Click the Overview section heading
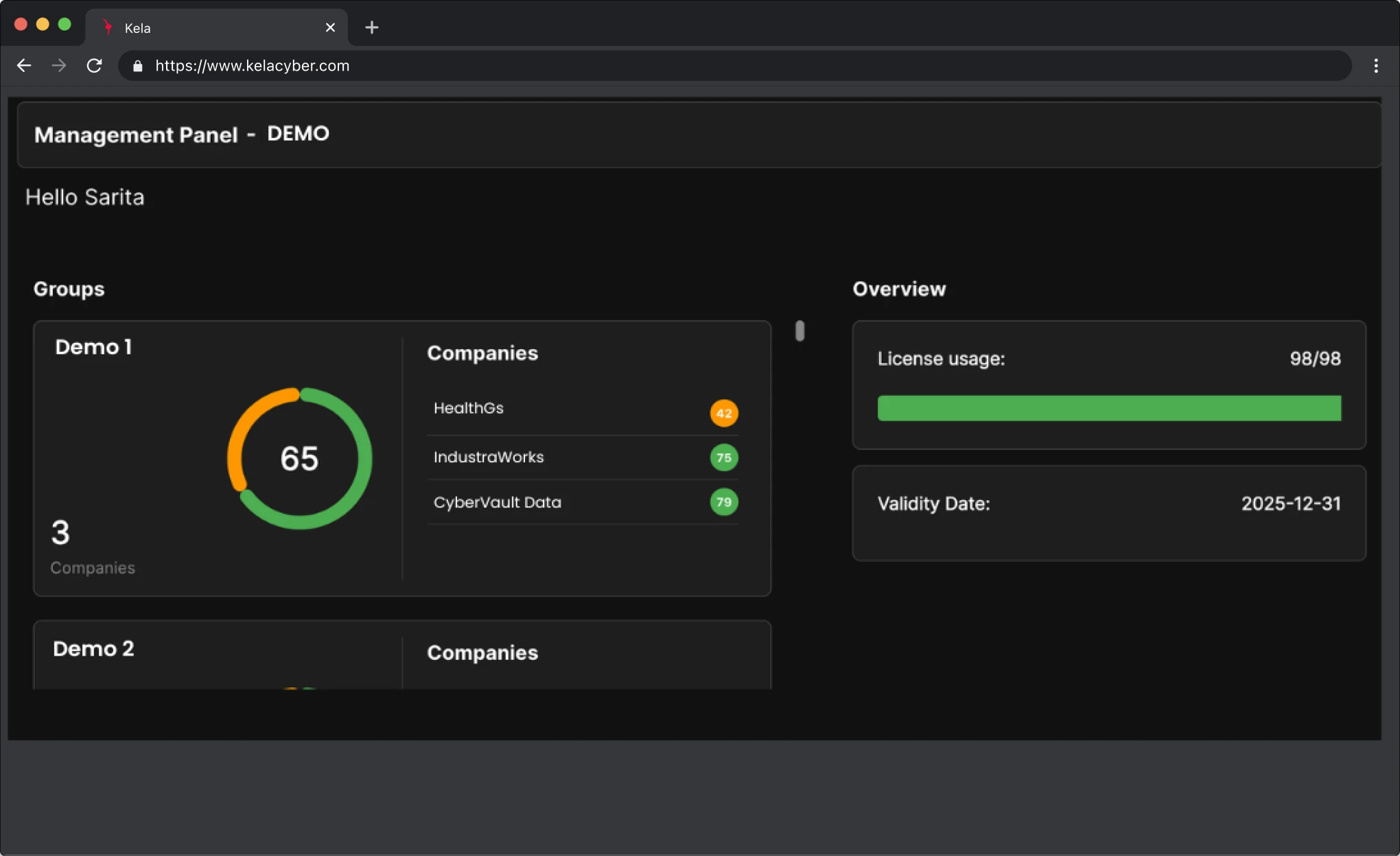The height and width of the screenshot is (856, 1400). 899,289
